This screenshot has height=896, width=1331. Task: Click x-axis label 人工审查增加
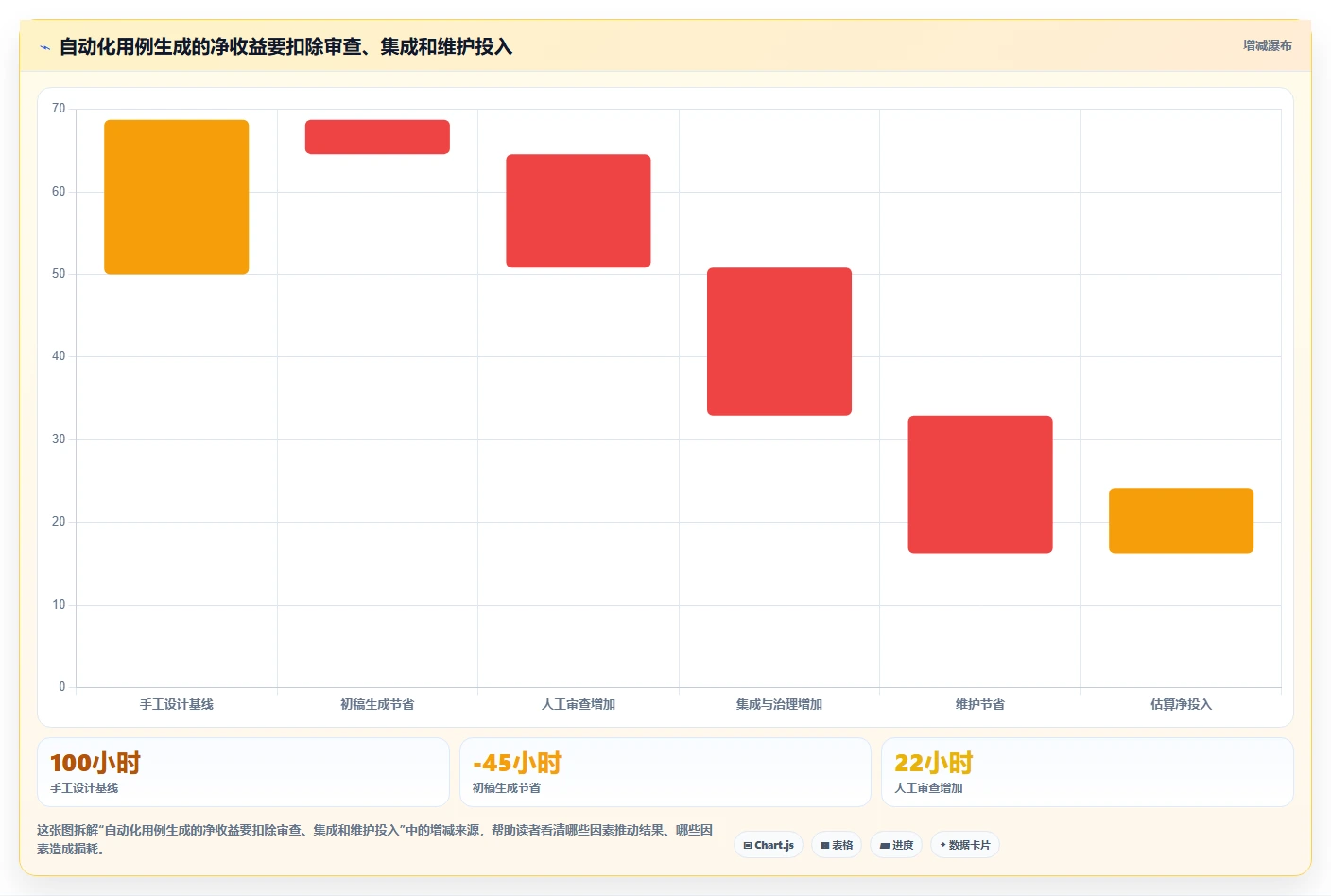579,704
